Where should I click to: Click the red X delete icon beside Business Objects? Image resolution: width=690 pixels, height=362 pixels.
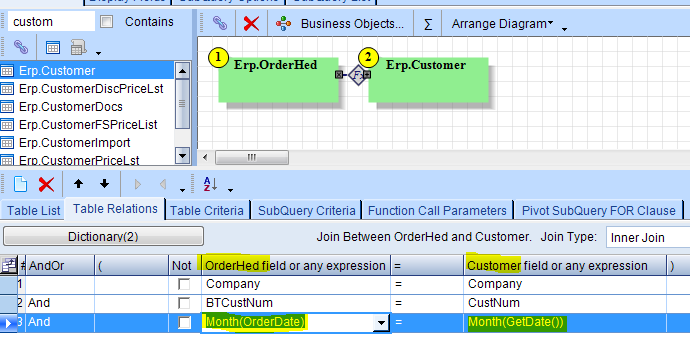pos(251,23)
